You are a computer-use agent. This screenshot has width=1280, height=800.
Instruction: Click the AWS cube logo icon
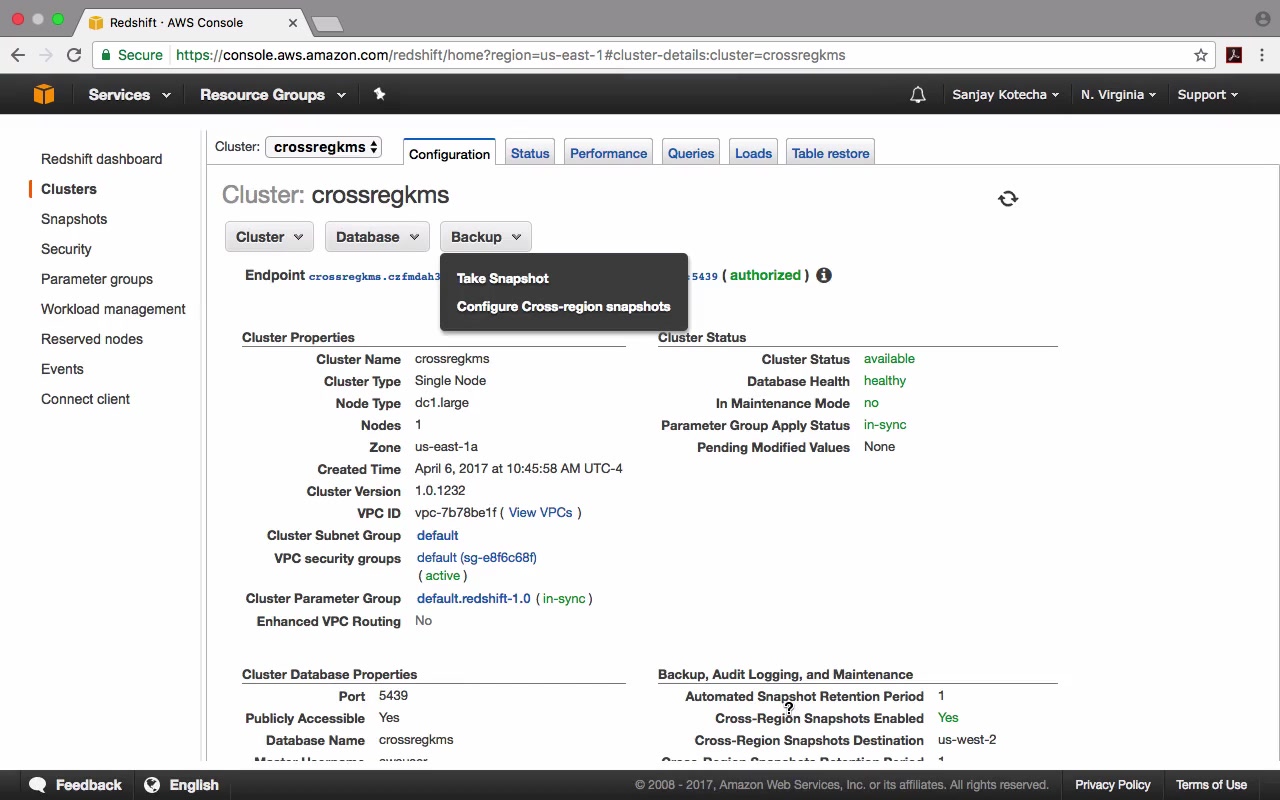point(44,94)
